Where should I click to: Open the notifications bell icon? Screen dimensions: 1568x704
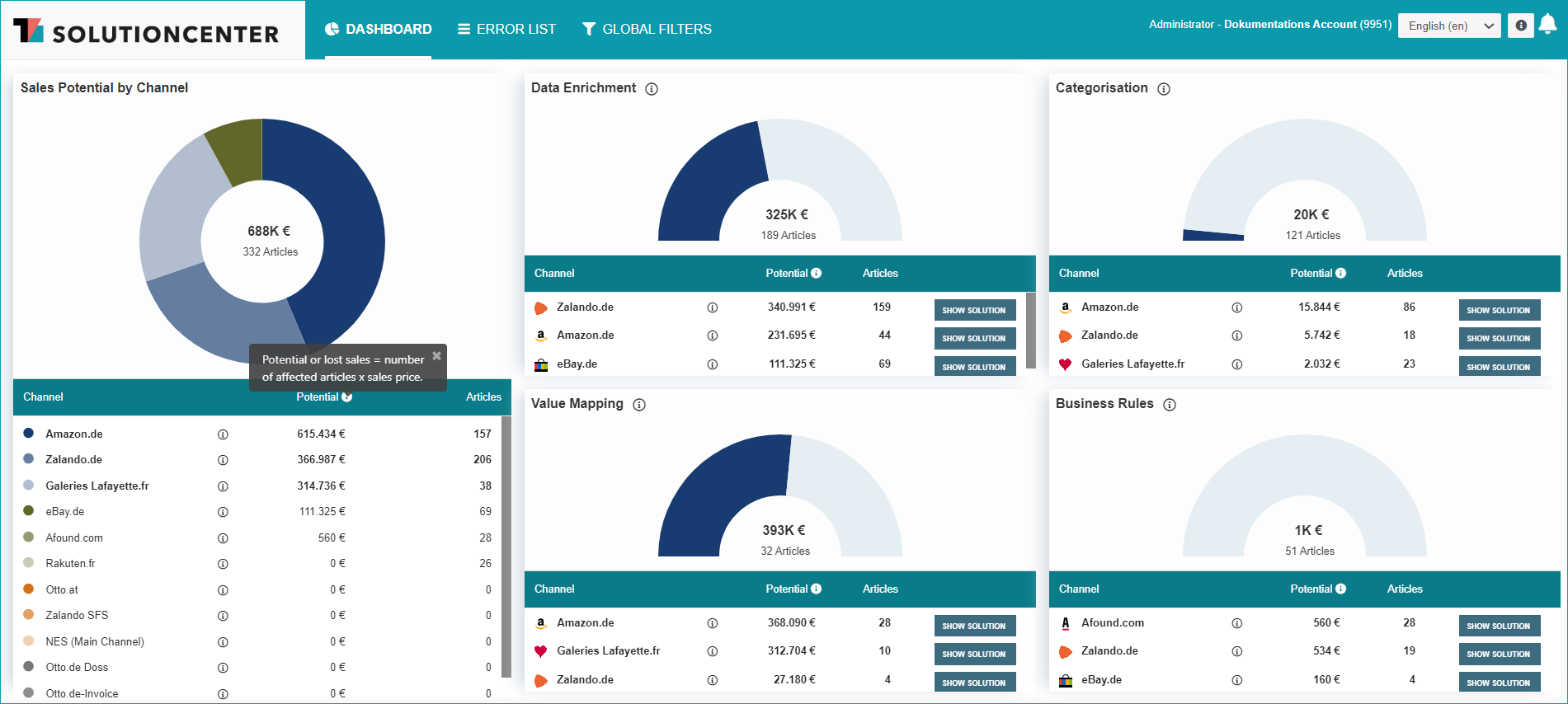point(1547,25)
